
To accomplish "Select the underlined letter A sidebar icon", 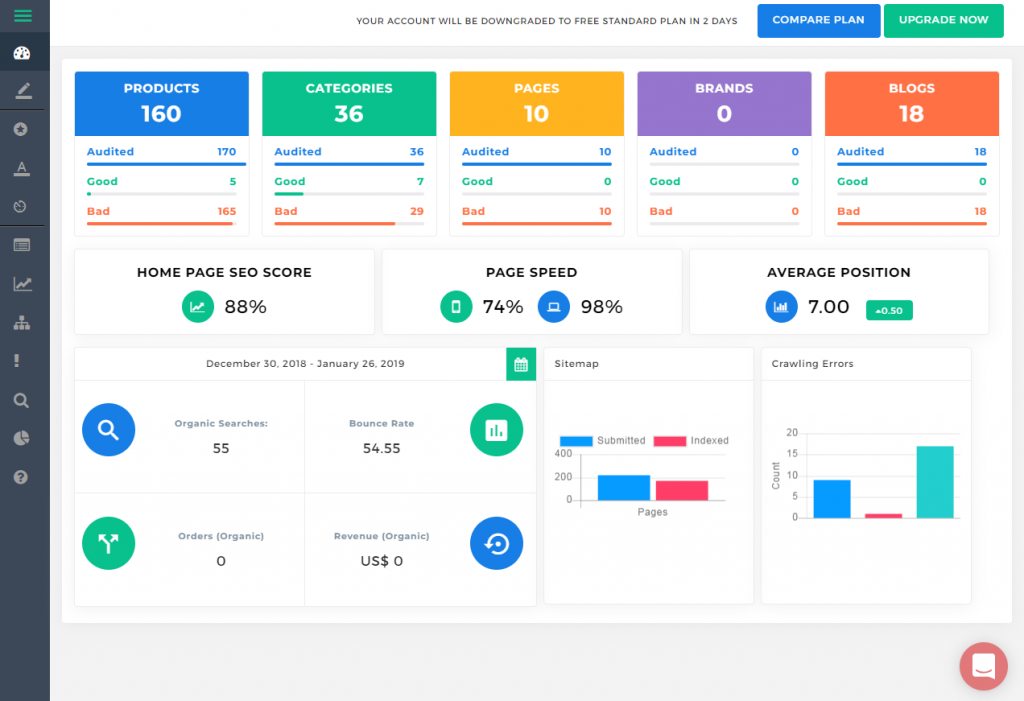I will point(22,167).
